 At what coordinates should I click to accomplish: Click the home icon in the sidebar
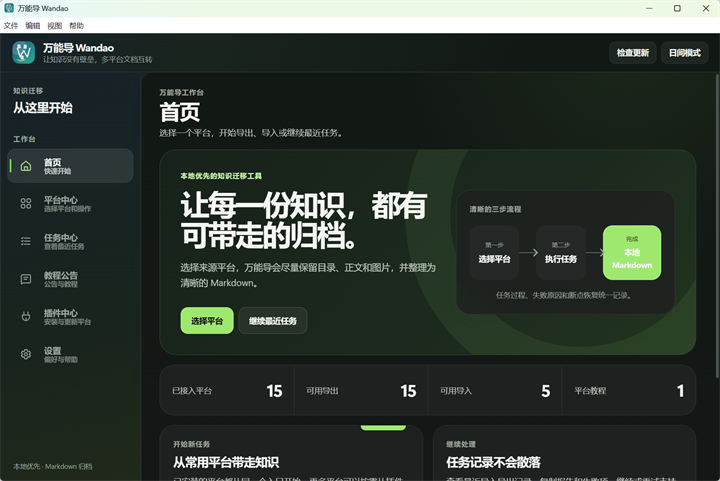[26, 166]
